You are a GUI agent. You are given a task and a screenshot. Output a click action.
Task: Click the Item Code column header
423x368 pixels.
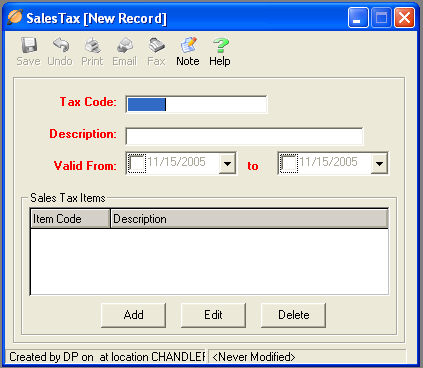(x=70, y=219)
